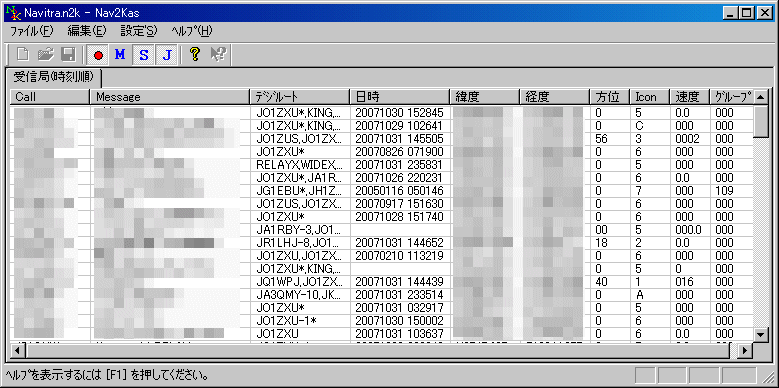
Task: Open the ファイル(F) menu
Action: (31, 31)
